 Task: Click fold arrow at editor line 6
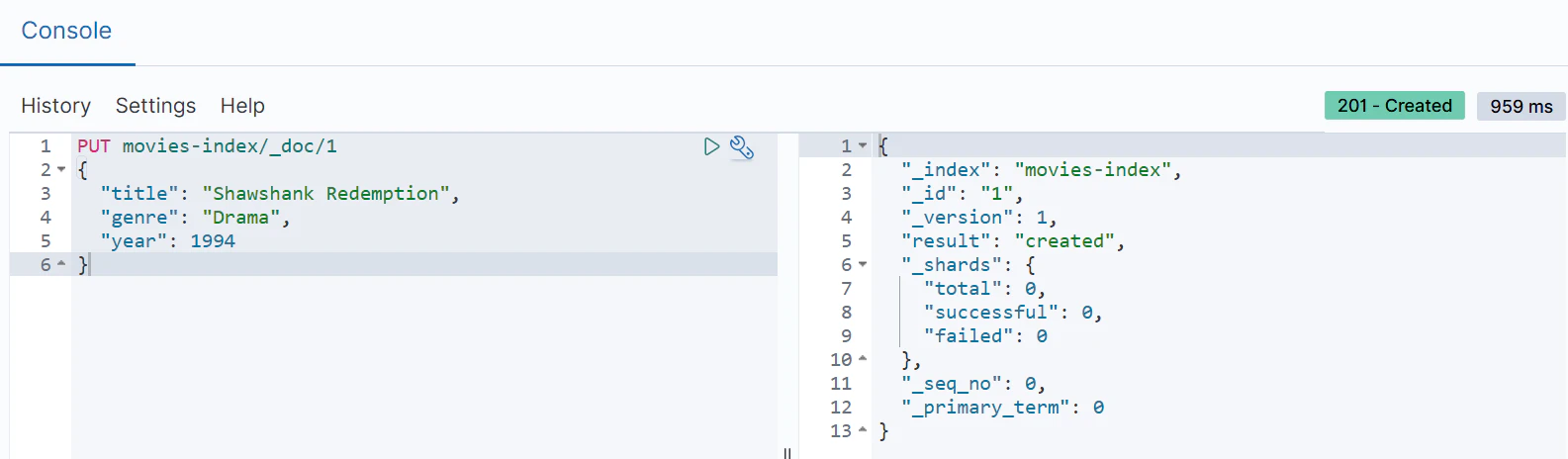[x=61, y=264]
